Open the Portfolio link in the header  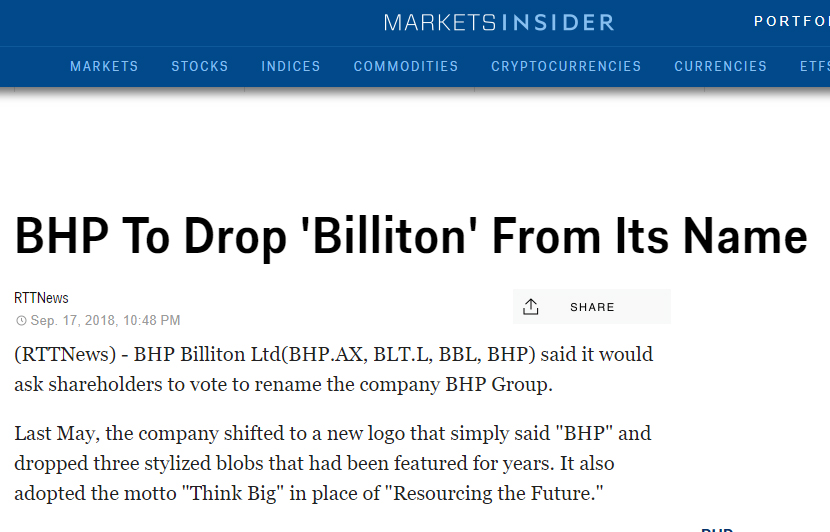tap(791, 21)
